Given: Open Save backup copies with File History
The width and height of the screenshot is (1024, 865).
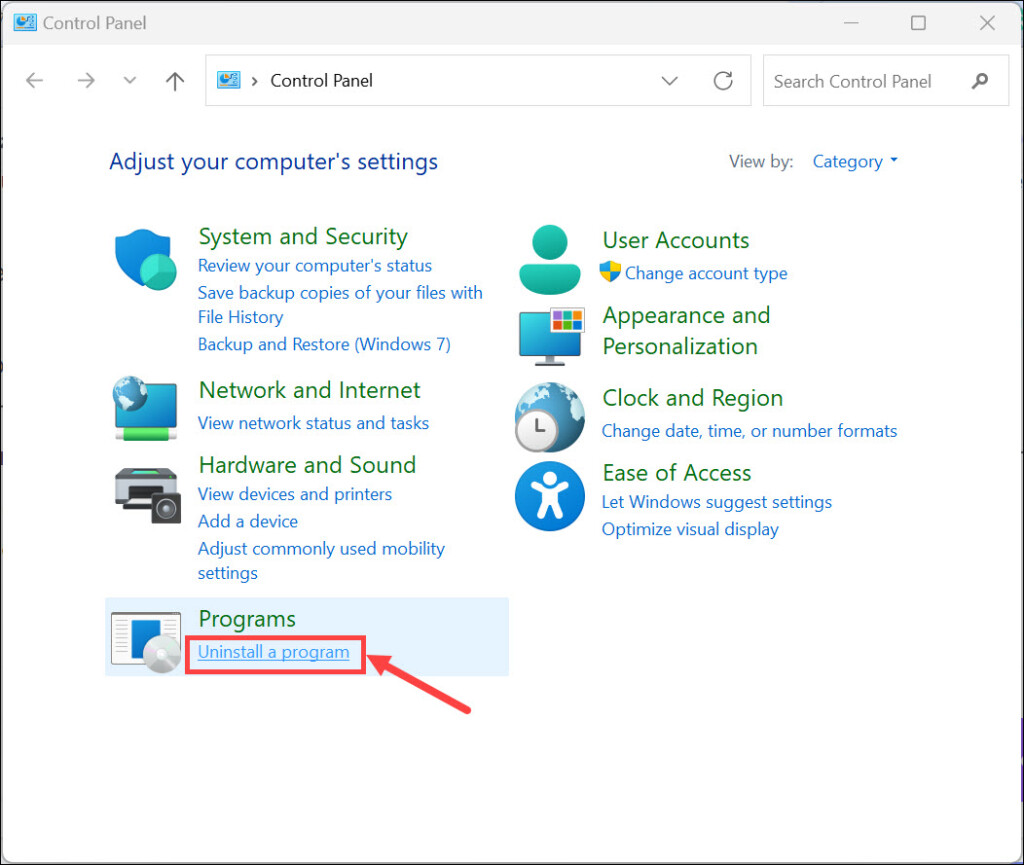Looking at the screenshot, I should (x=340, y=305).
